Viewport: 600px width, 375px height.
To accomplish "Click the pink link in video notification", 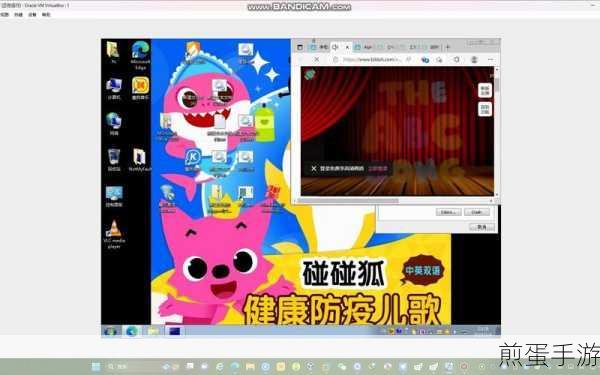I will click(x=378, y=168).
